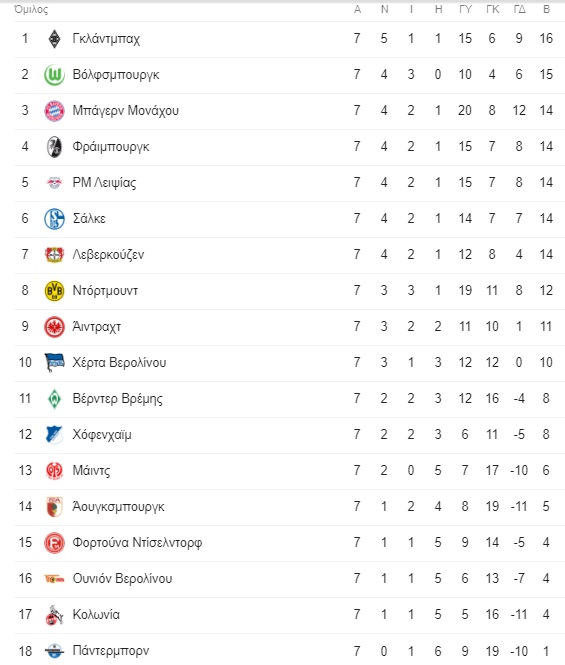Open the Μάιντς team name link
The image size is (565, 665).
coord(91,470)
